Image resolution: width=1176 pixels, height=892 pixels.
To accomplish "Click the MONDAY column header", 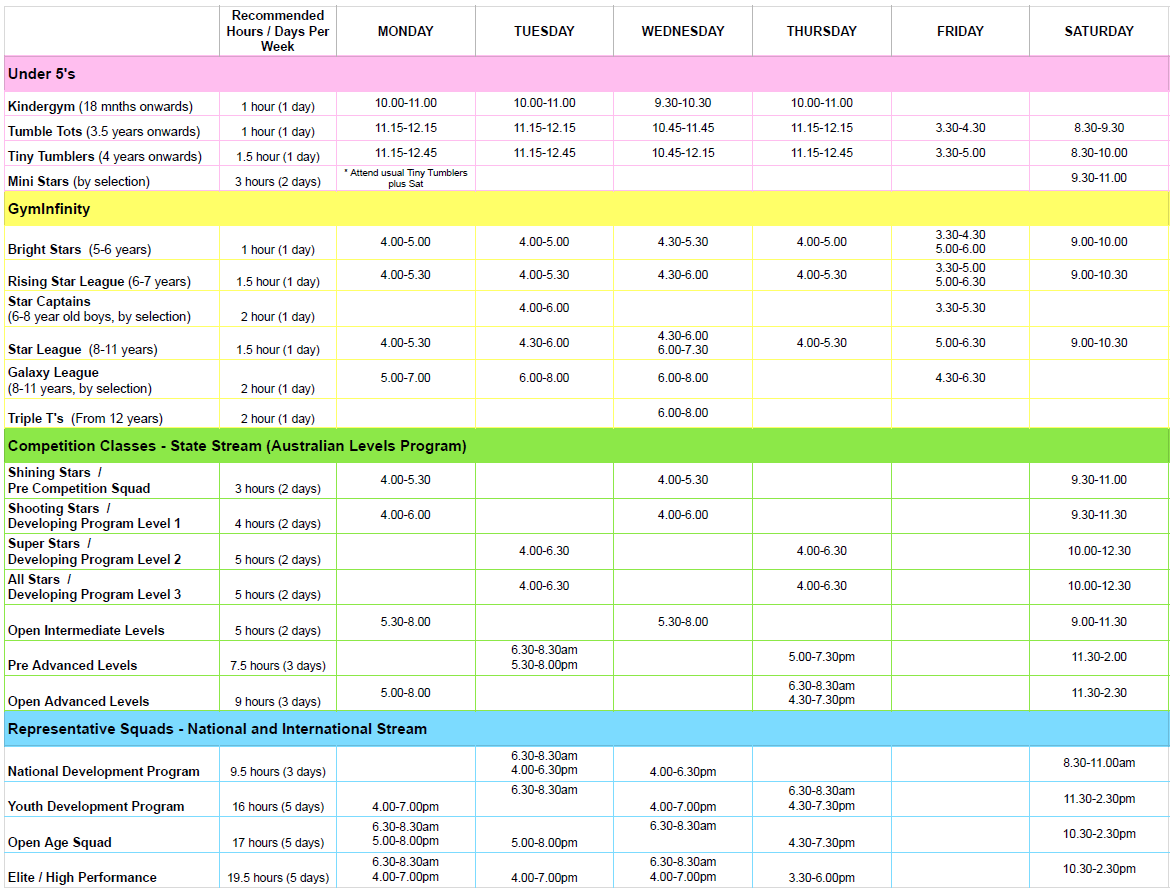I will 405,31.
